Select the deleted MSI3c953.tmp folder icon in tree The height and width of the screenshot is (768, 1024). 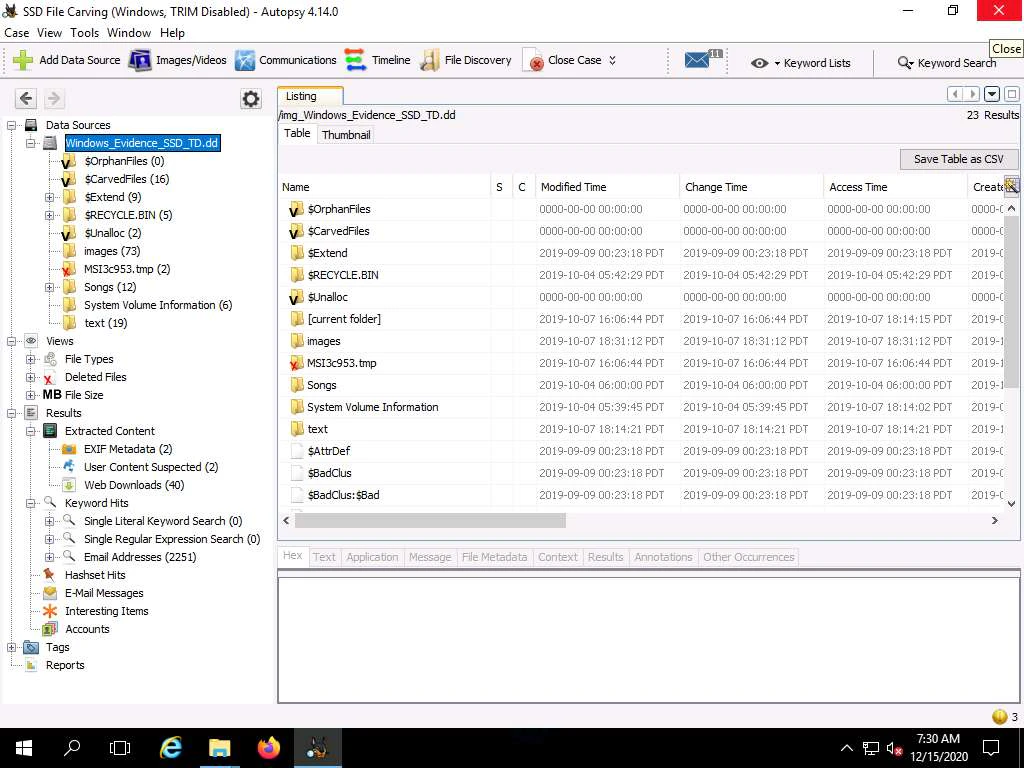pyautogui.click(x=69, y=269)
